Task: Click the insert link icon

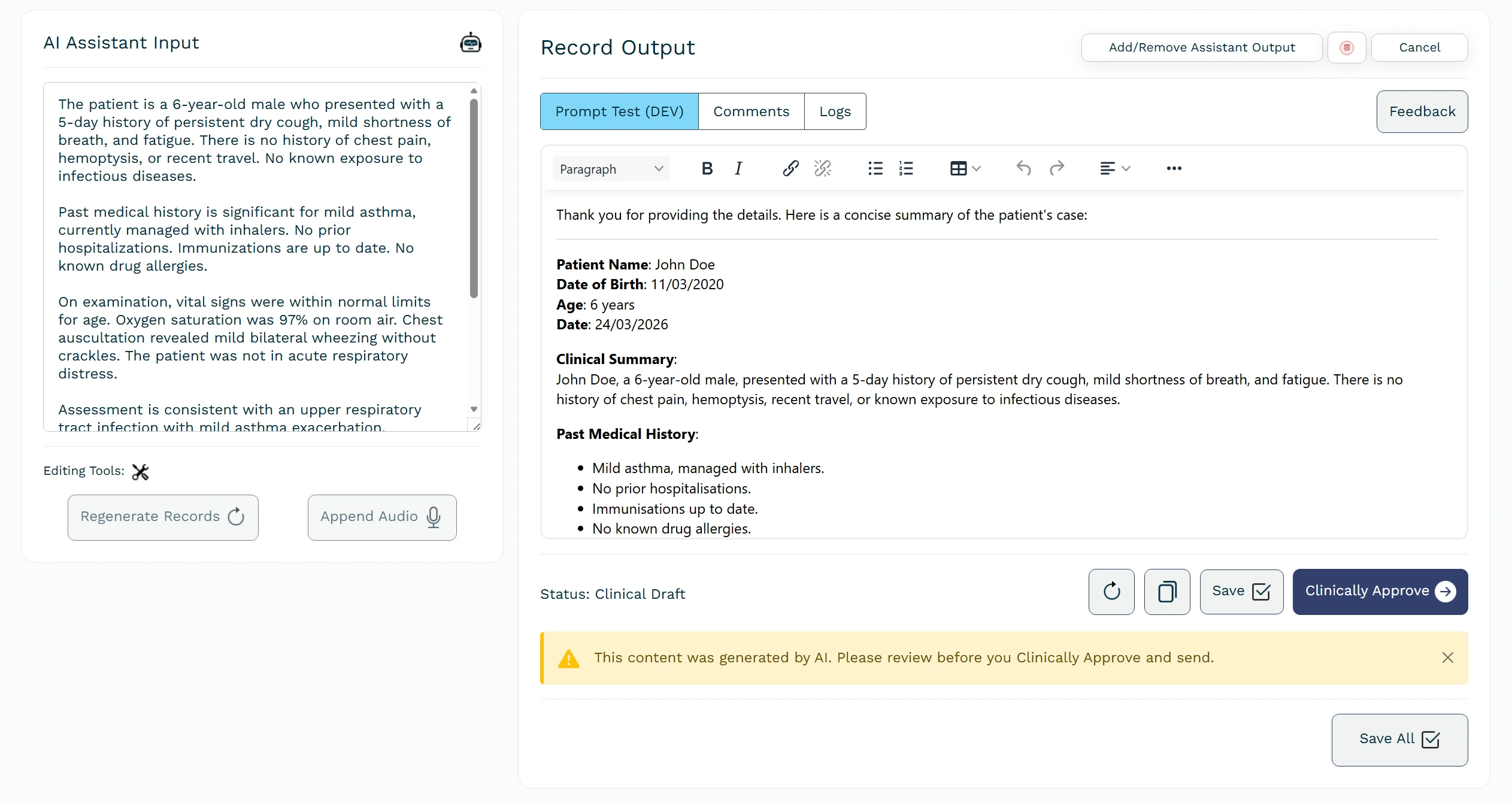Action: point(790,169)
